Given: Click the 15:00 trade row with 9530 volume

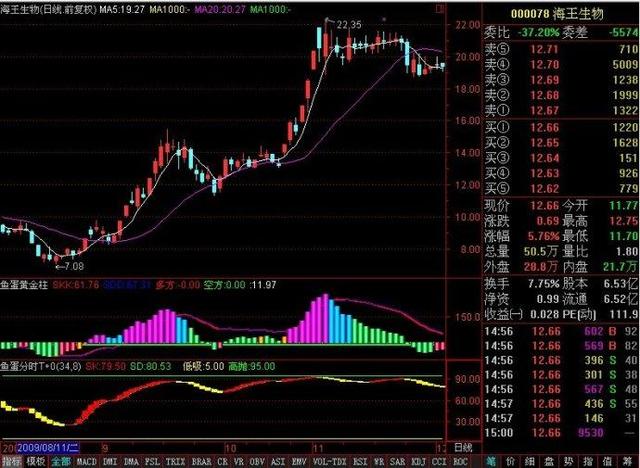Looking at the screenshot, I should [x=561, y=433].
